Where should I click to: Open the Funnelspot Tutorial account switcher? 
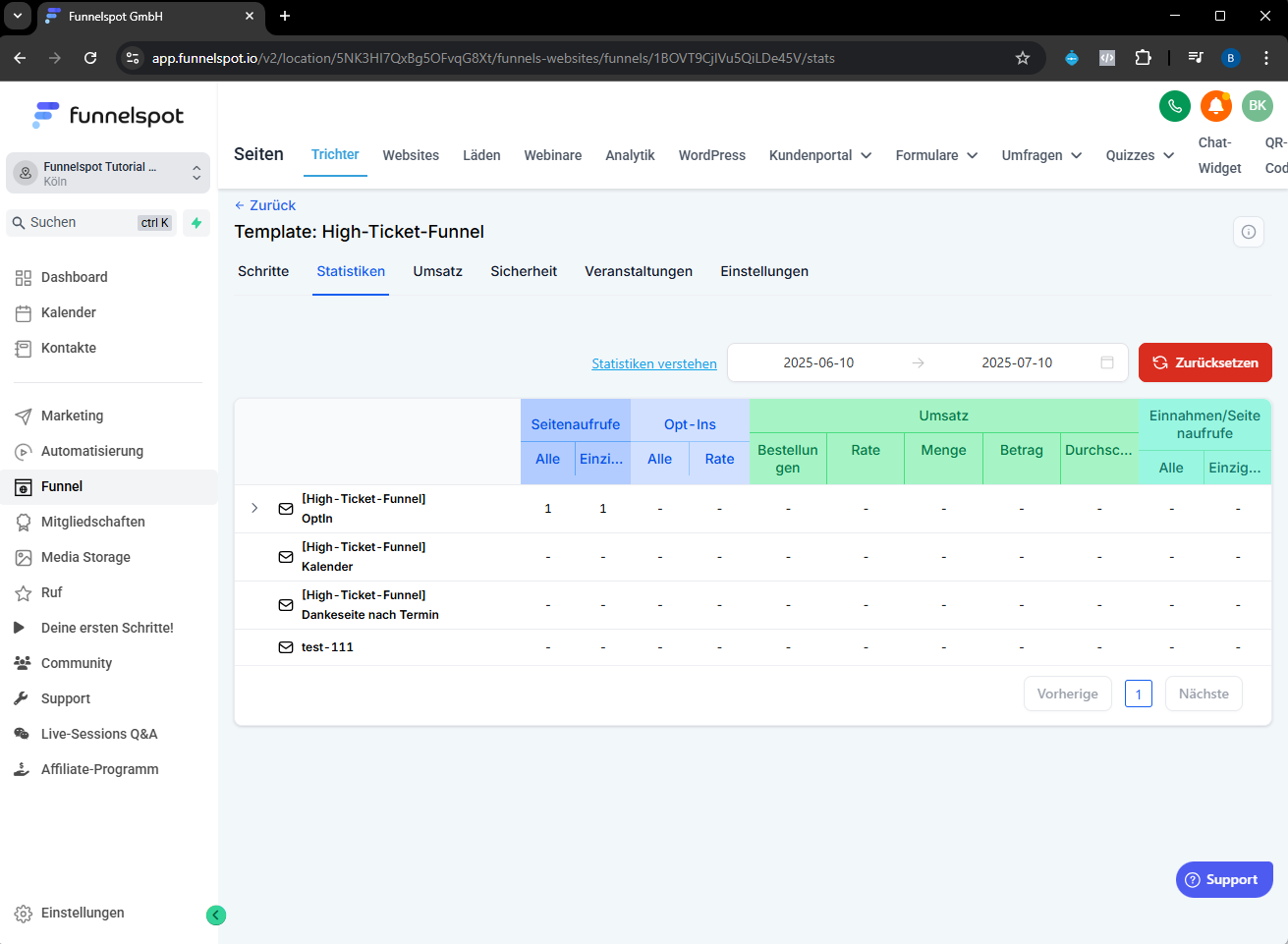(x=108, y=173)
